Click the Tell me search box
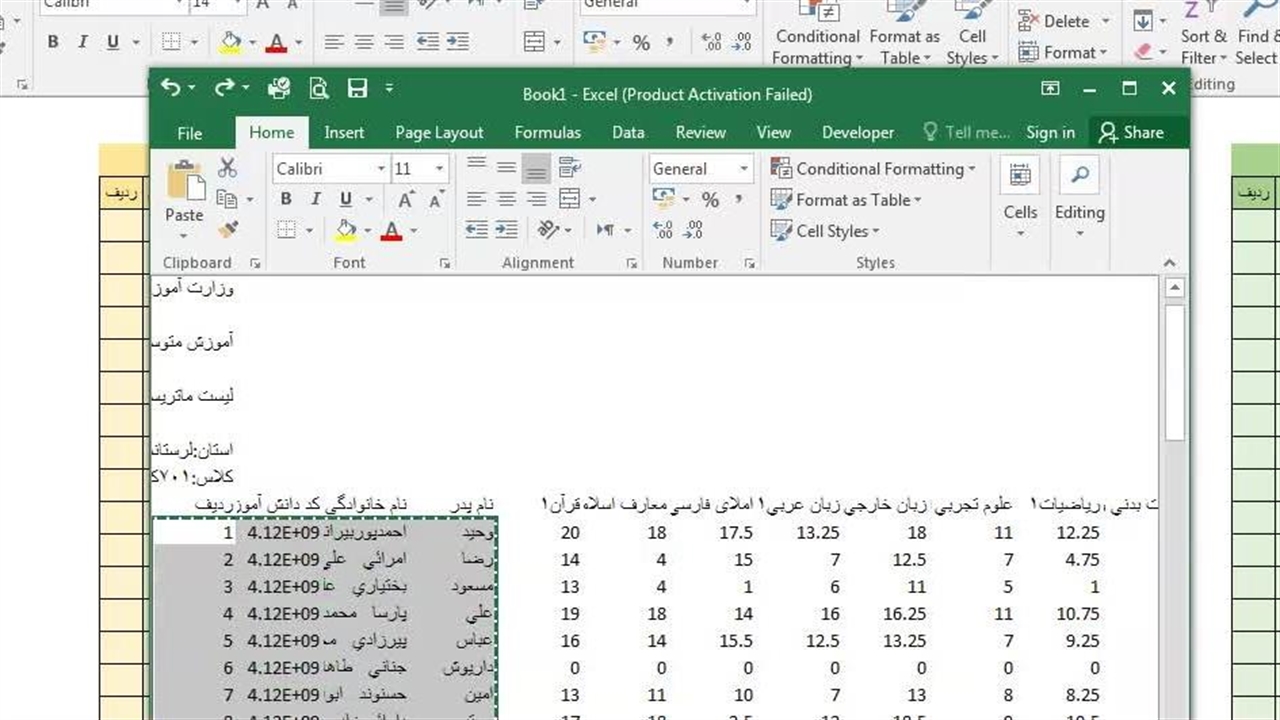Screen dimensions: 1280x720 click(x=967, y=132)
